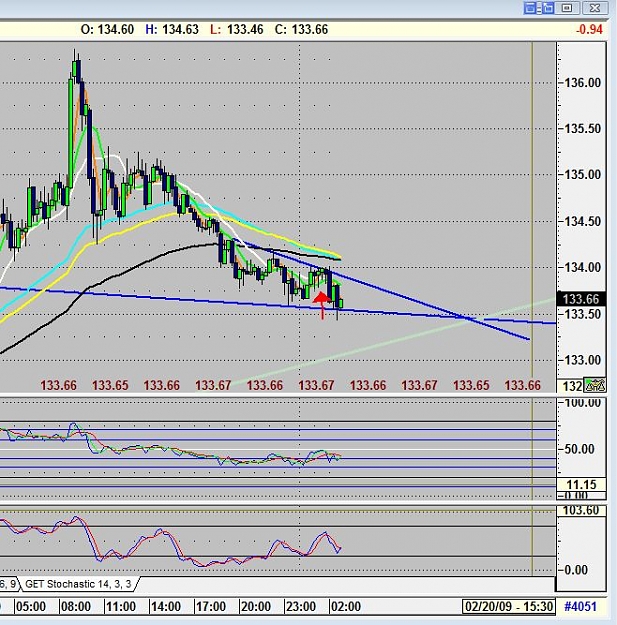Click the 14:00 time axis label

(166, 607)
